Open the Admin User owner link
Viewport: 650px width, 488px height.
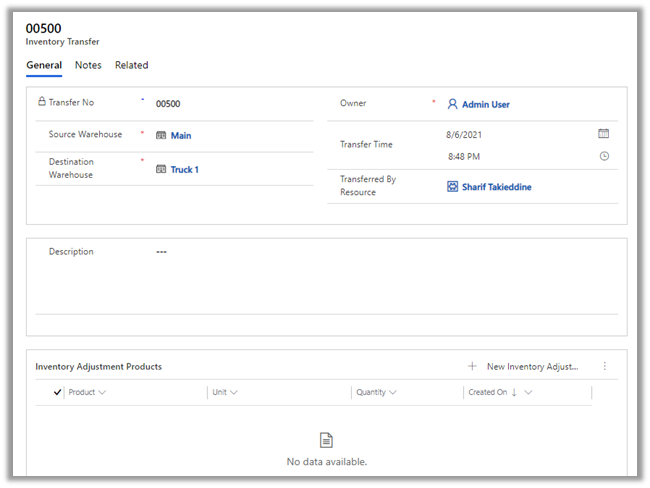pyautogui.click(x=485, y=104)
